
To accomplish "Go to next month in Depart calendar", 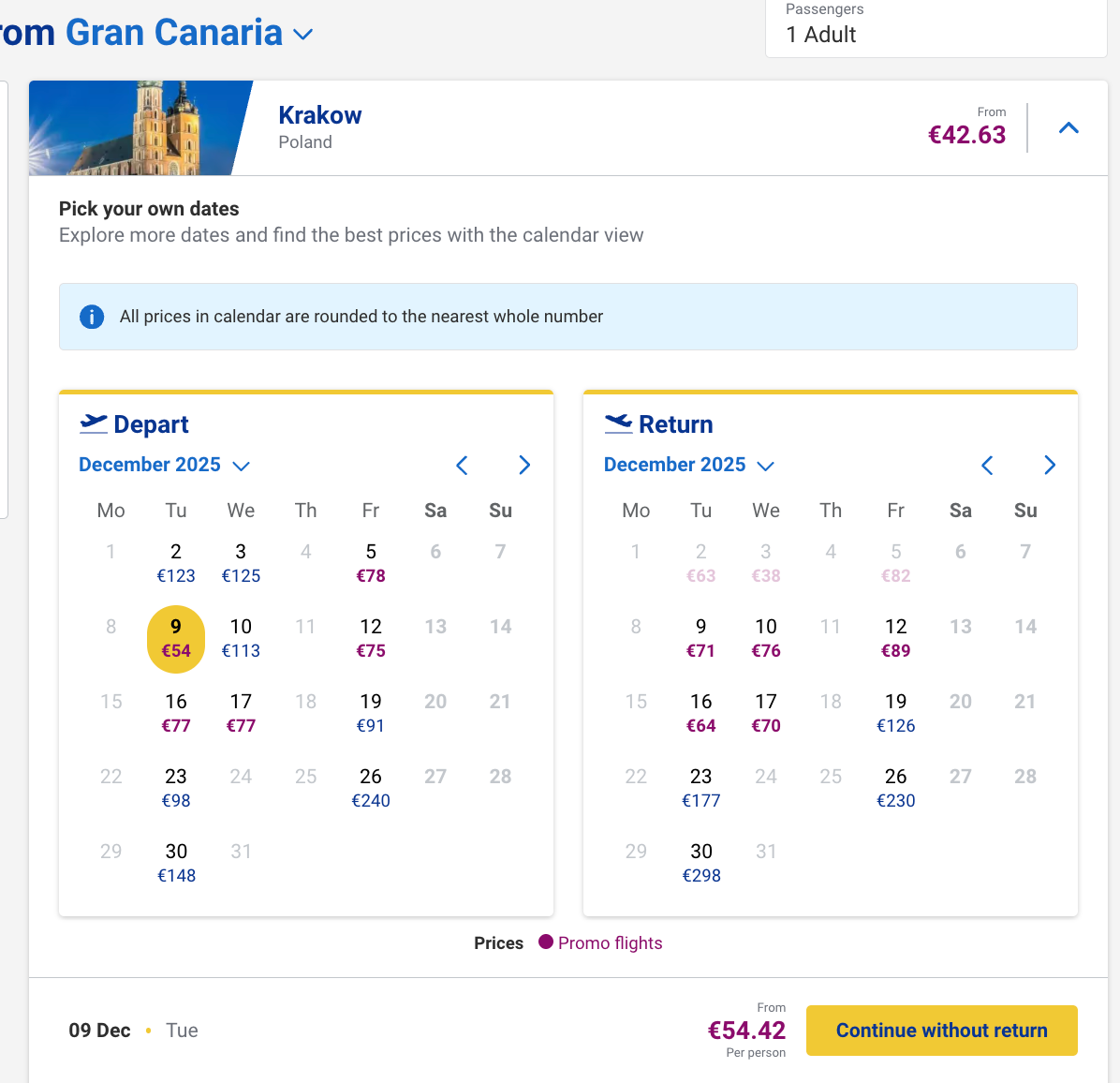I will point(524,466).
